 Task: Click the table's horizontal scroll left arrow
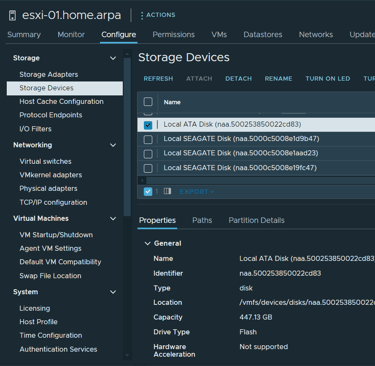pos(142,180)
